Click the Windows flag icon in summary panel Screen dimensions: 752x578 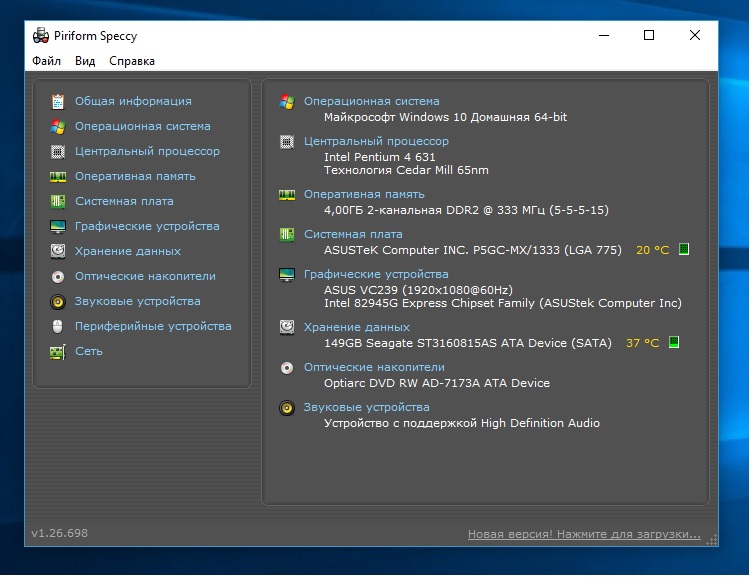[x=287, y=102]
